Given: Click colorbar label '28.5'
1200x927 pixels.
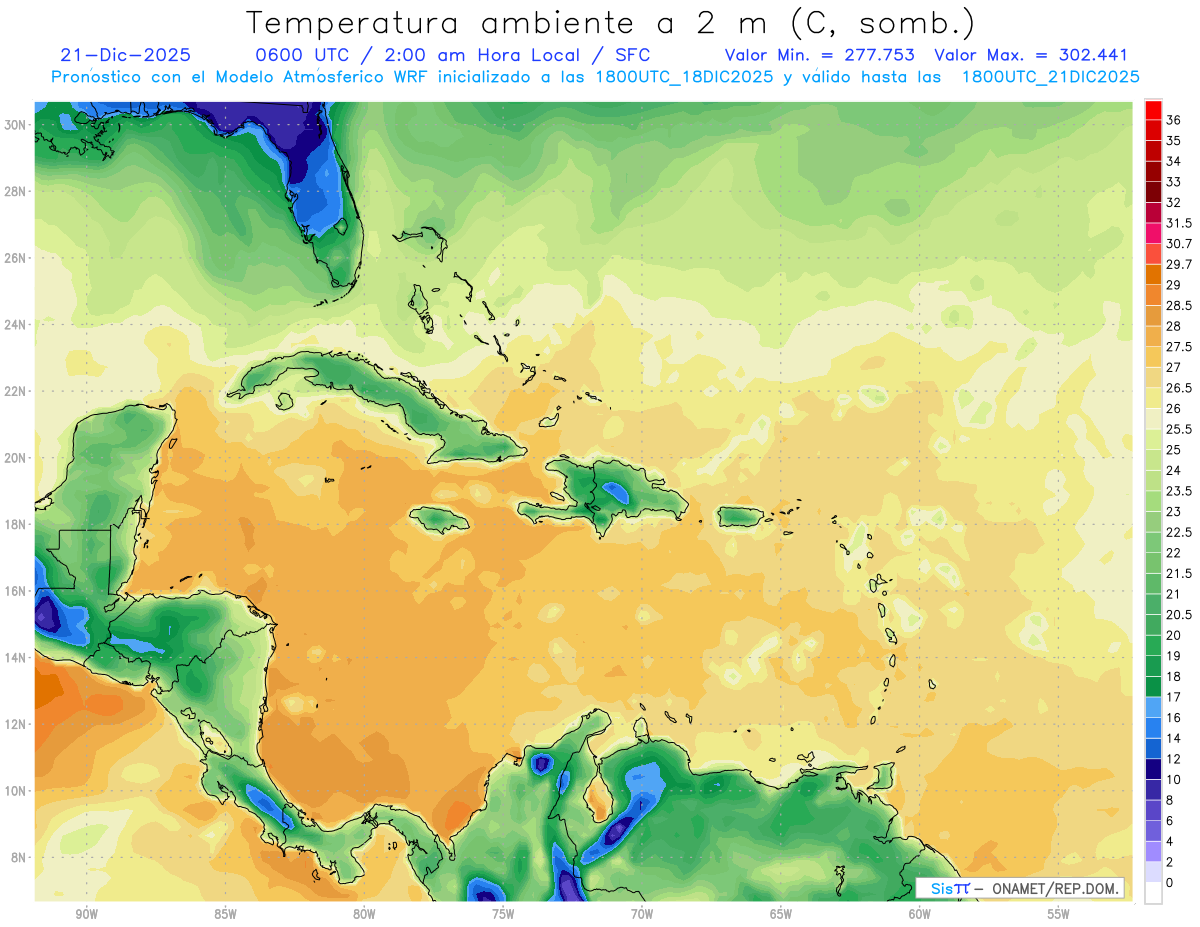Looking at the screenshot, I should pyautogui.click(x=1179, y=305).
